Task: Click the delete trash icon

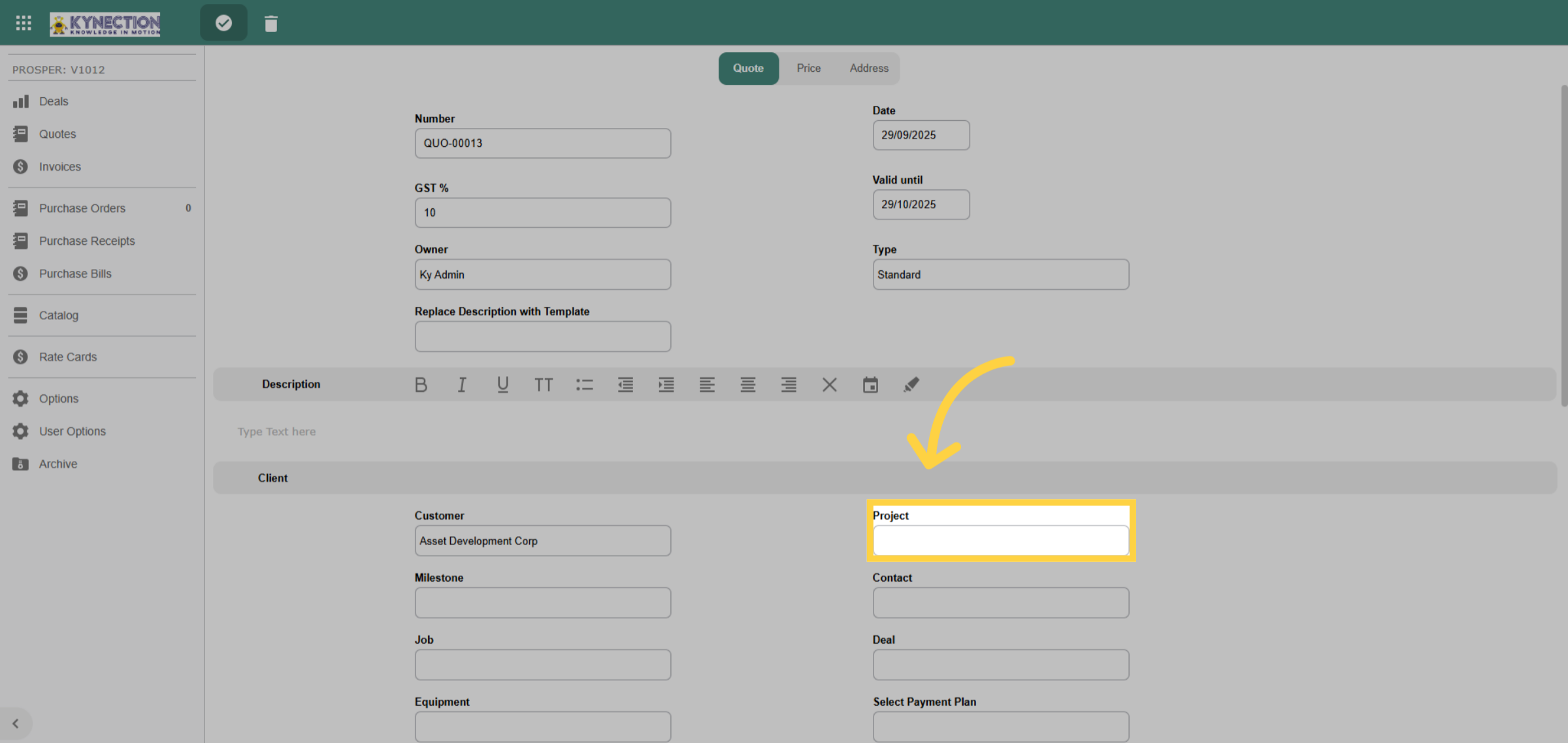Action: tap(271, 24)
